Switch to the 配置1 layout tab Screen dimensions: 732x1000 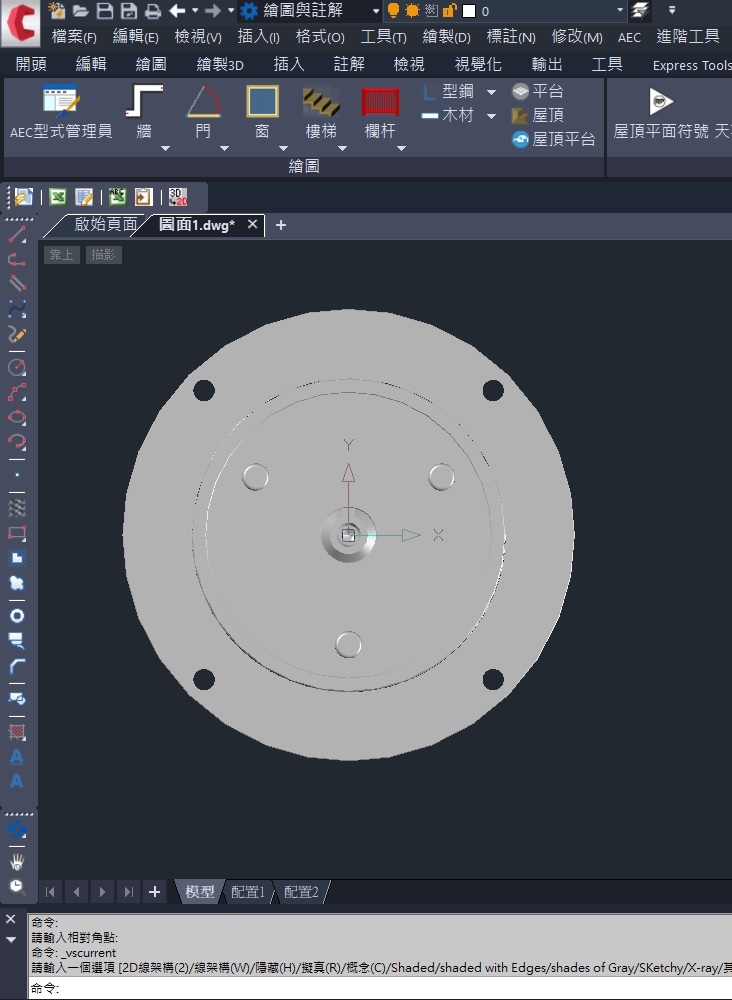click(x=247, y=892)
